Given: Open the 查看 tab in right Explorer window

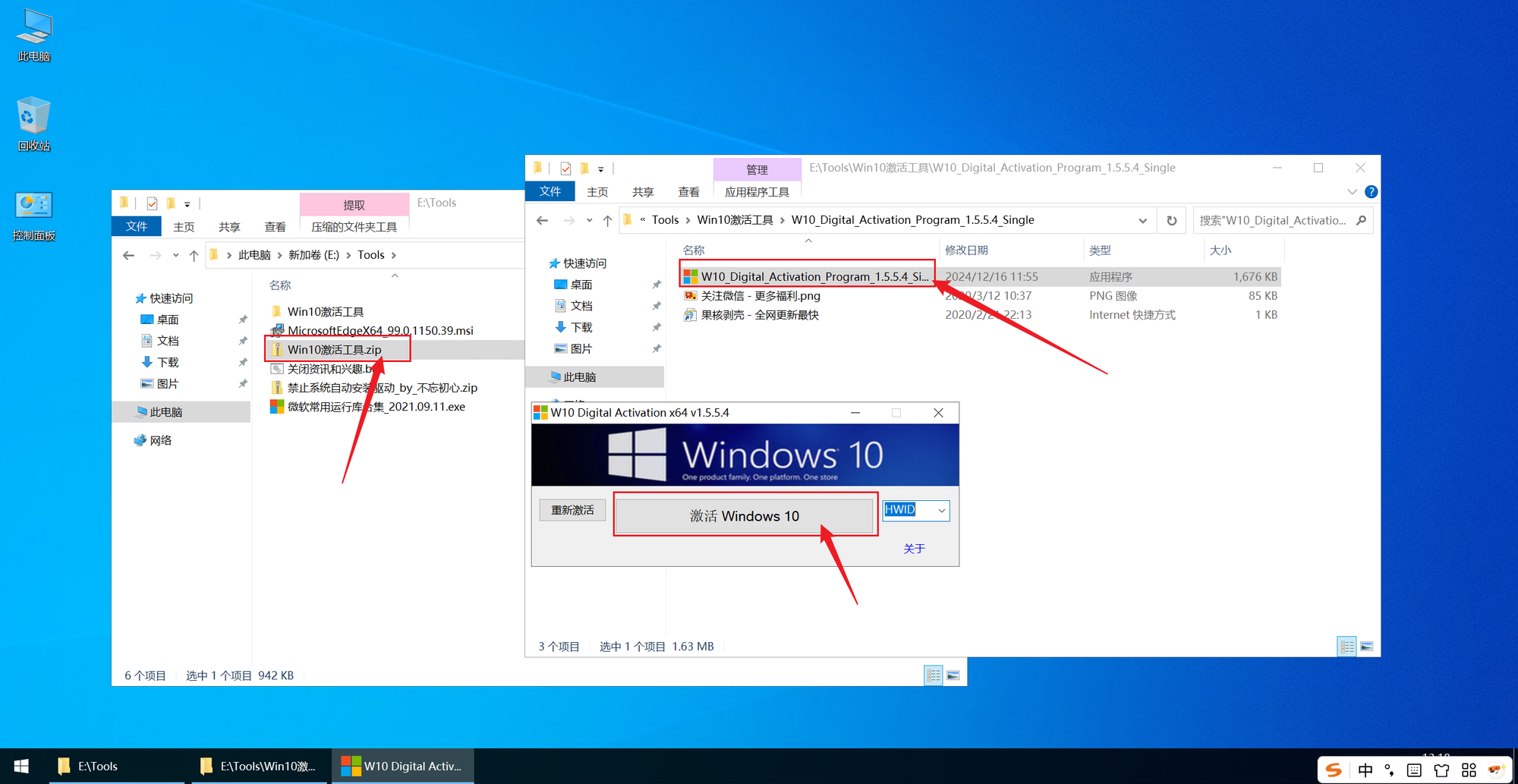Looking at the screenshot, I should [x=688, y=192].
